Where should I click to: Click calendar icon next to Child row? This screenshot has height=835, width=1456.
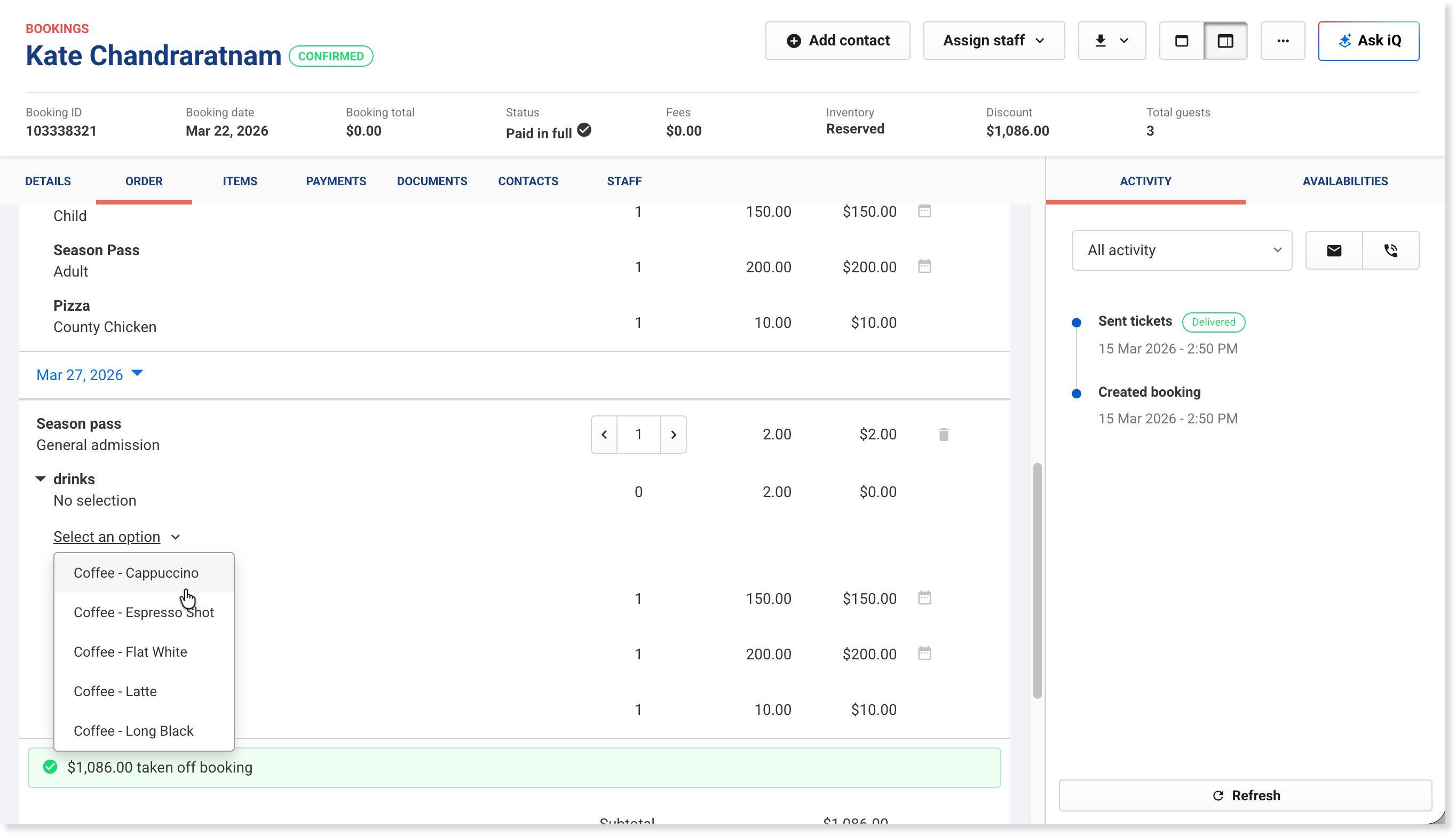pos(924,211)
